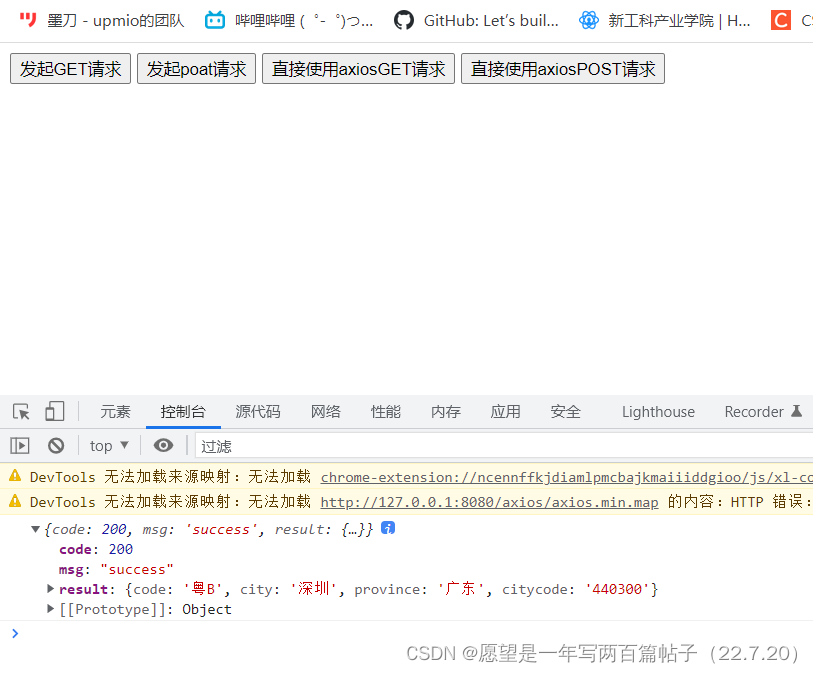
Task: Click the 直接使用axiosPOST请求 button
Action: (562, 68)
